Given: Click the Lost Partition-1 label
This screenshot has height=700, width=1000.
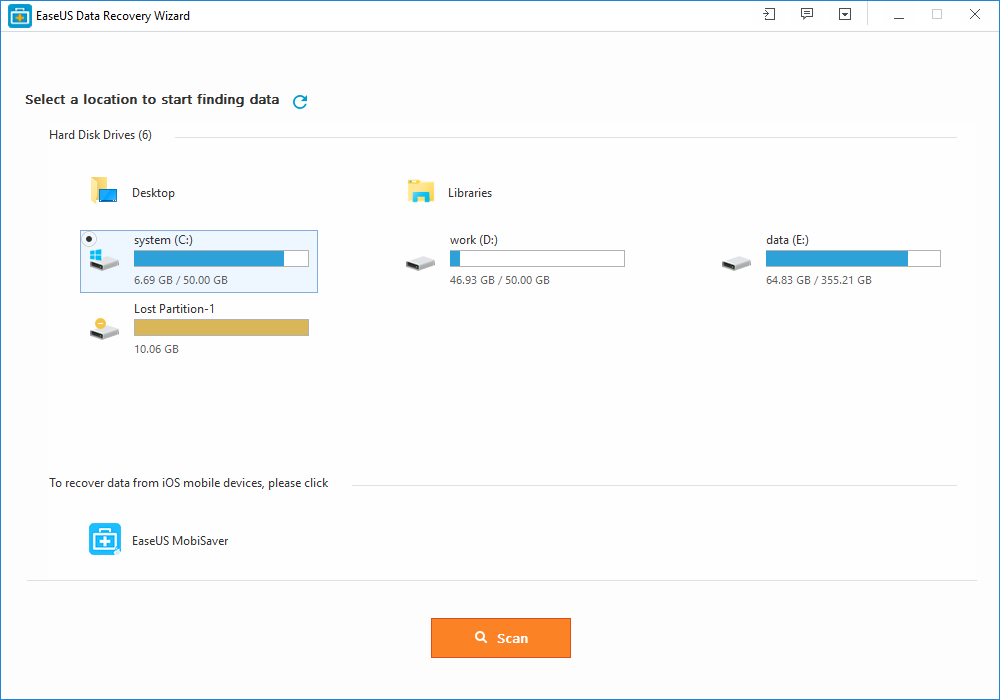Looking at the screenshot, I should pyautogui.click(x=174, y=309).
